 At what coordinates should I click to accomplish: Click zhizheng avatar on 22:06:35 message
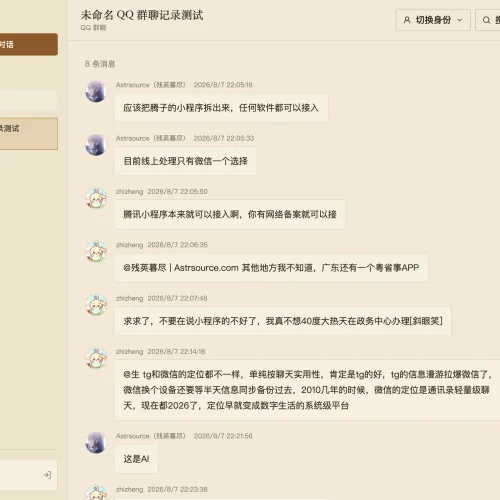96,251
